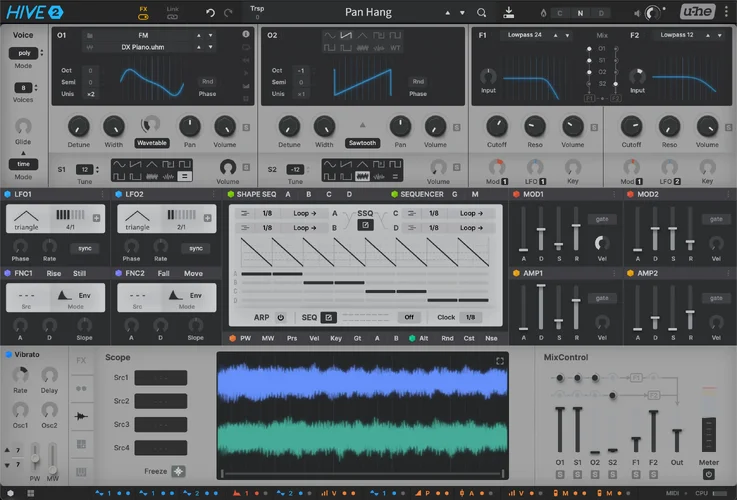Open the sequencer Clock 1/8 dropdown
The image size is (737, 500).
point(470,317)
